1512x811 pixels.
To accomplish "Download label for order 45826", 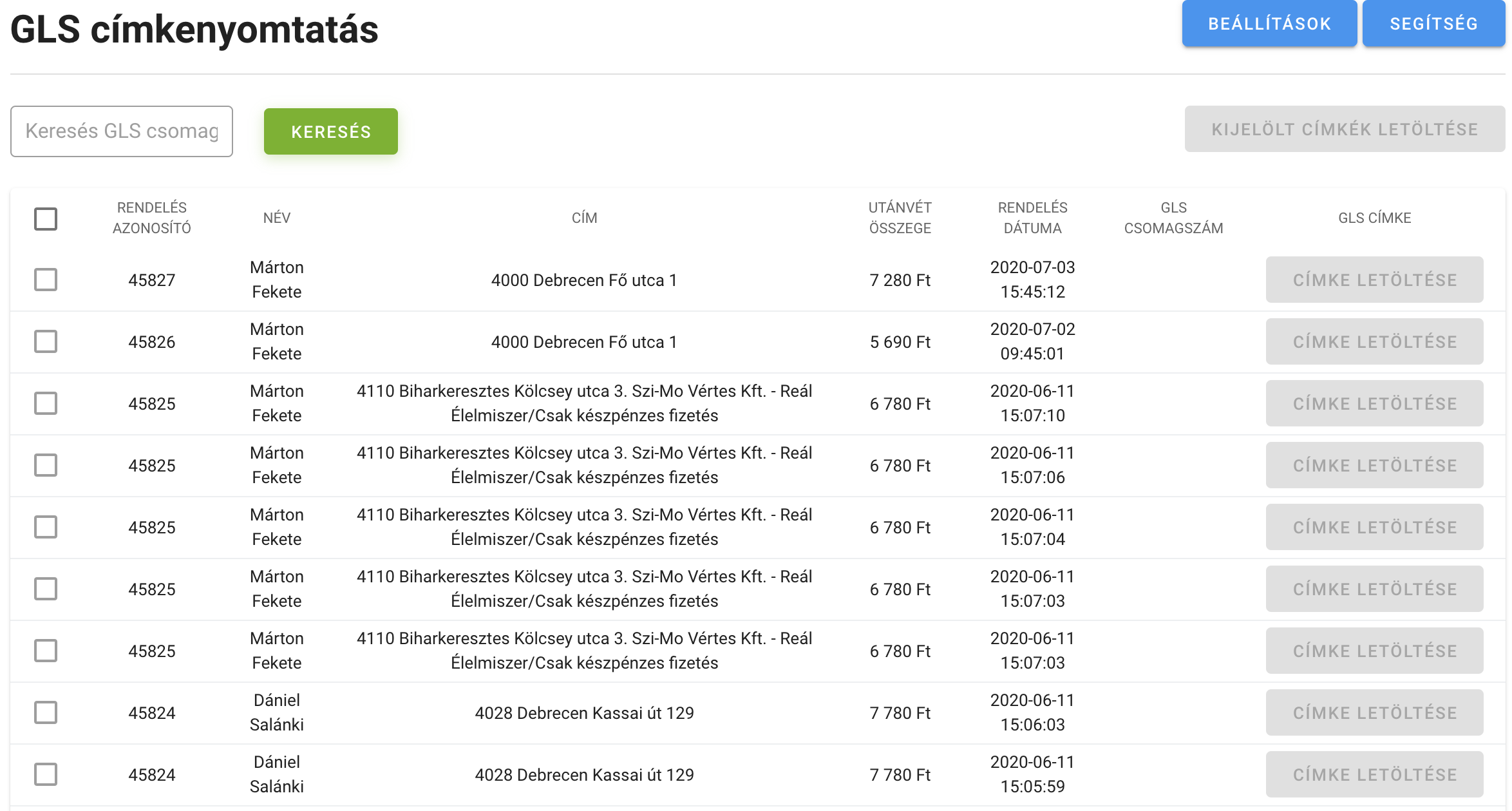I will [1375, 341].
